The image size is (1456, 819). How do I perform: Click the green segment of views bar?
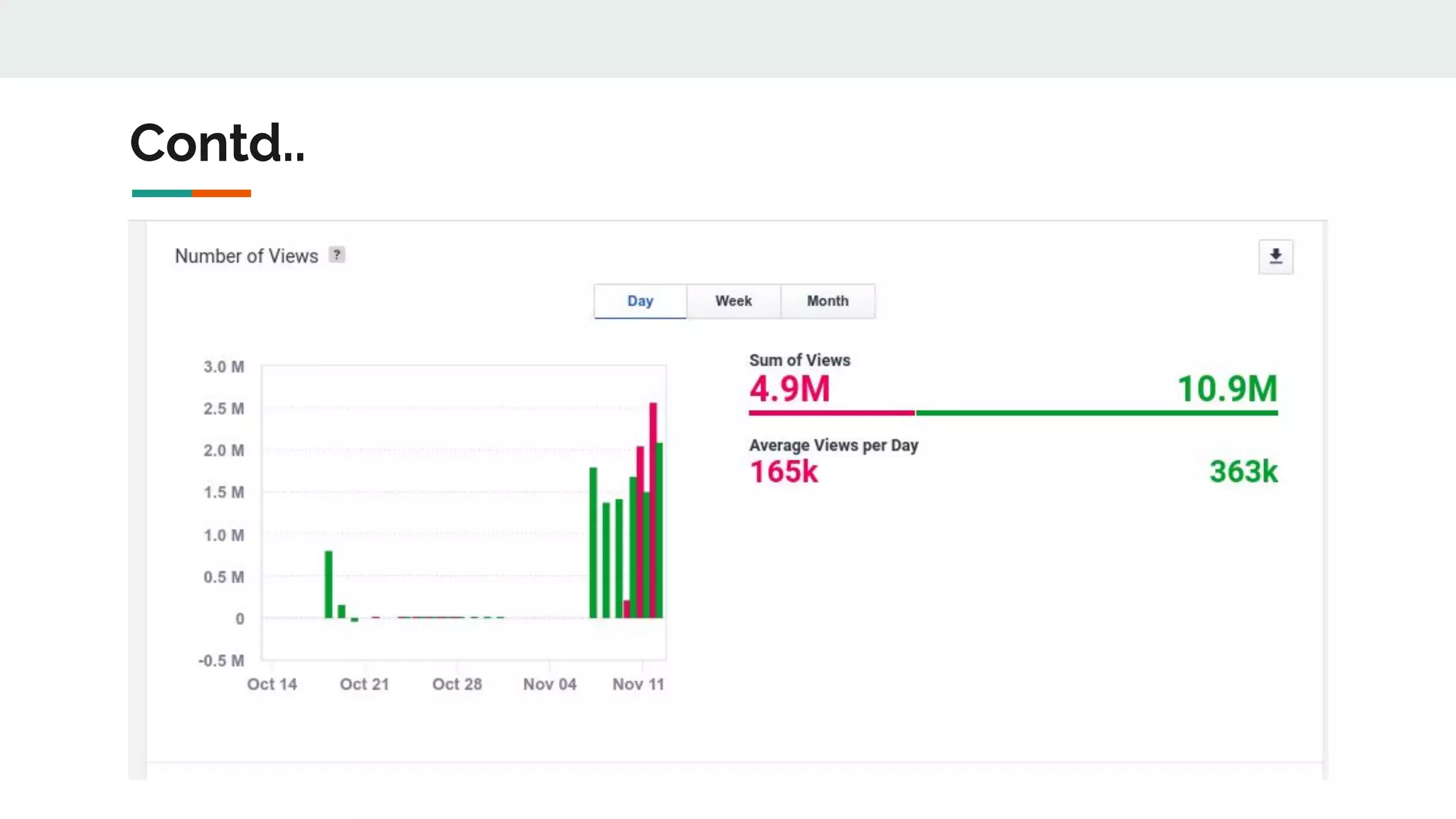coord(1096,412)
